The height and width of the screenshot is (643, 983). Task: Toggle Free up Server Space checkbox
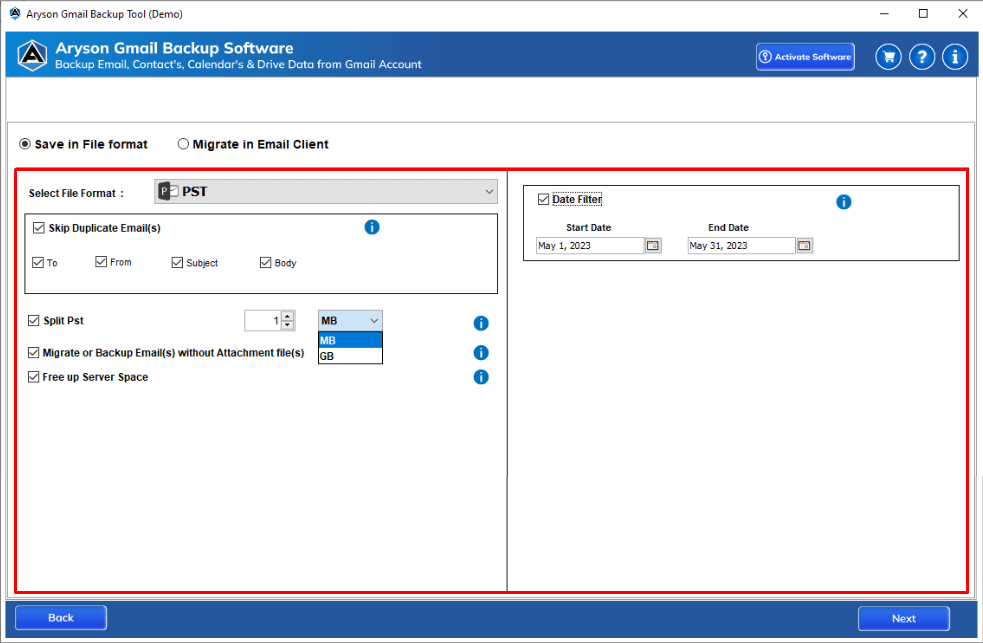point(34,377)
